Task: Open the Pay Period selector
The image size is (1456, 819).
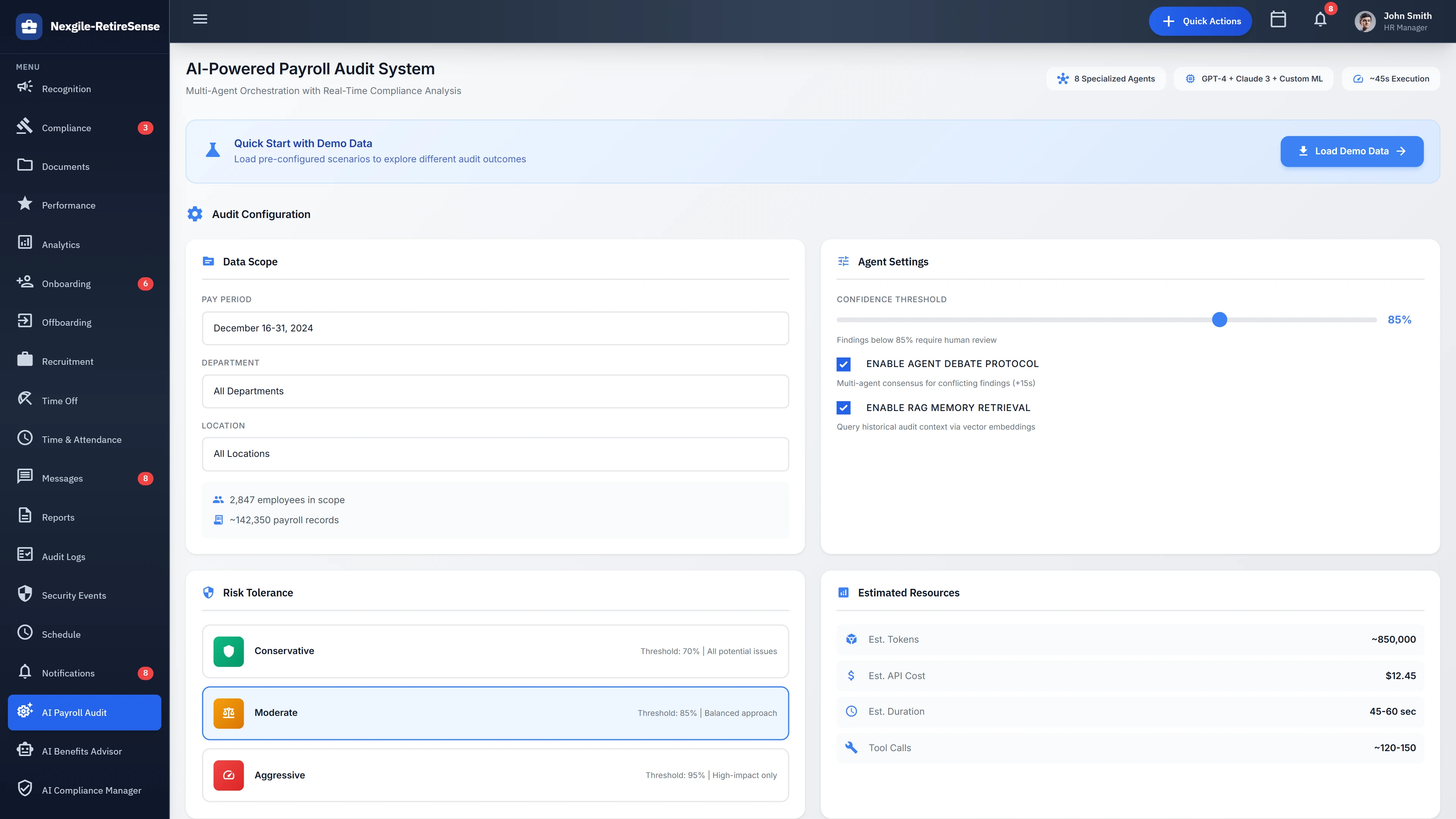Action: point(495,328)
